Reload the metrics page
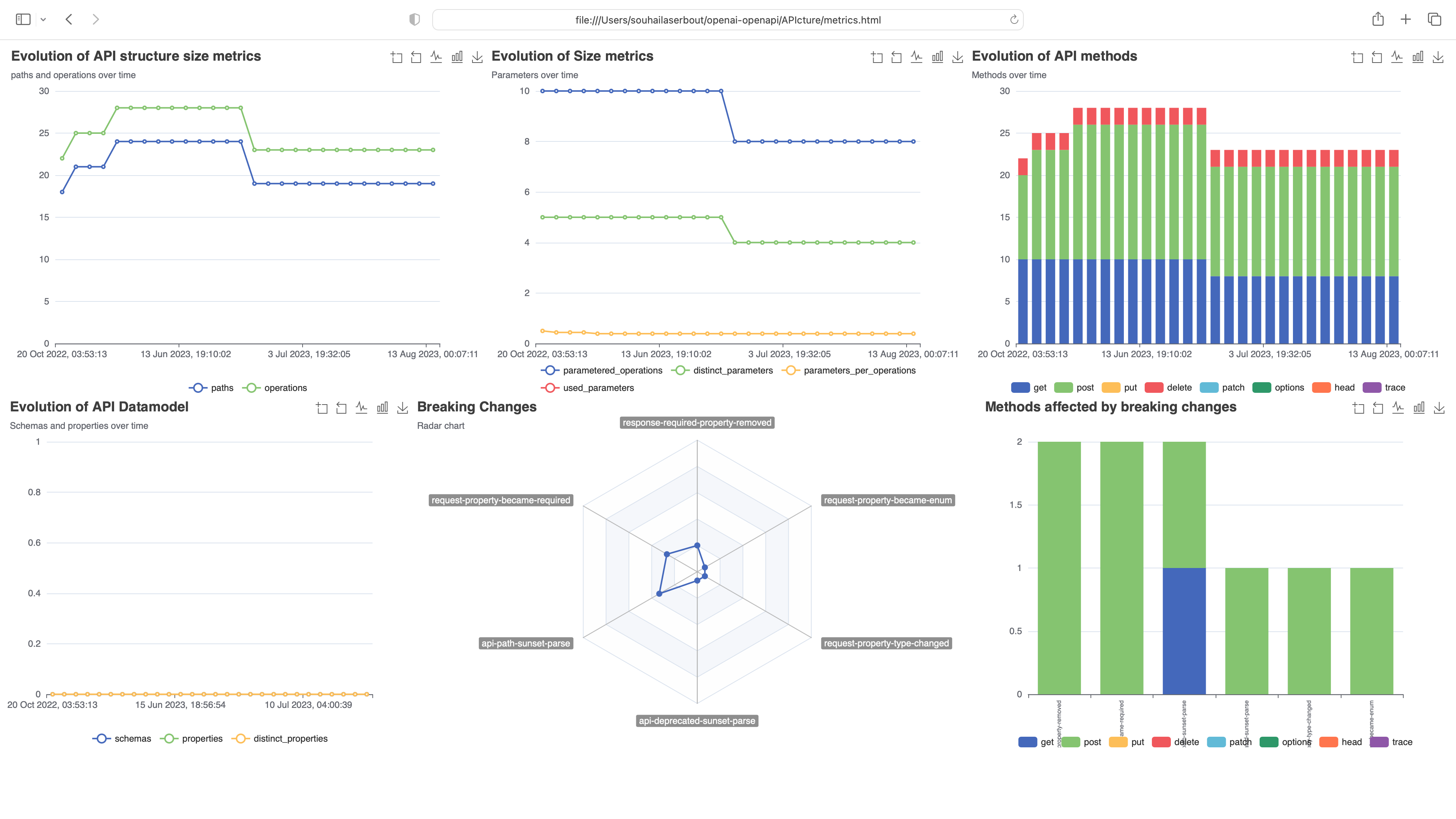Image resolution: width=1456 pixels, height=819 pixels. click(x=1014, y=20)
